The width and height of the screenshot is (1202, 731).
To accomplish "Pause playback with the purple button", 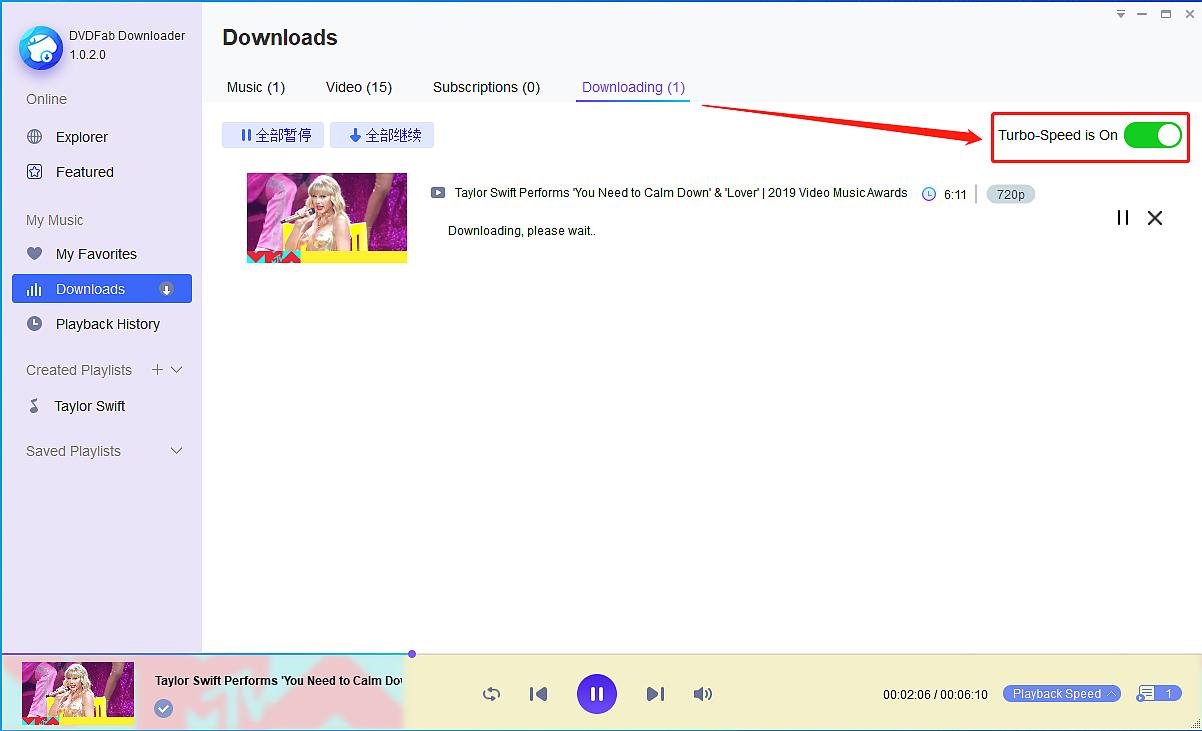I will [x=597, y=693].
